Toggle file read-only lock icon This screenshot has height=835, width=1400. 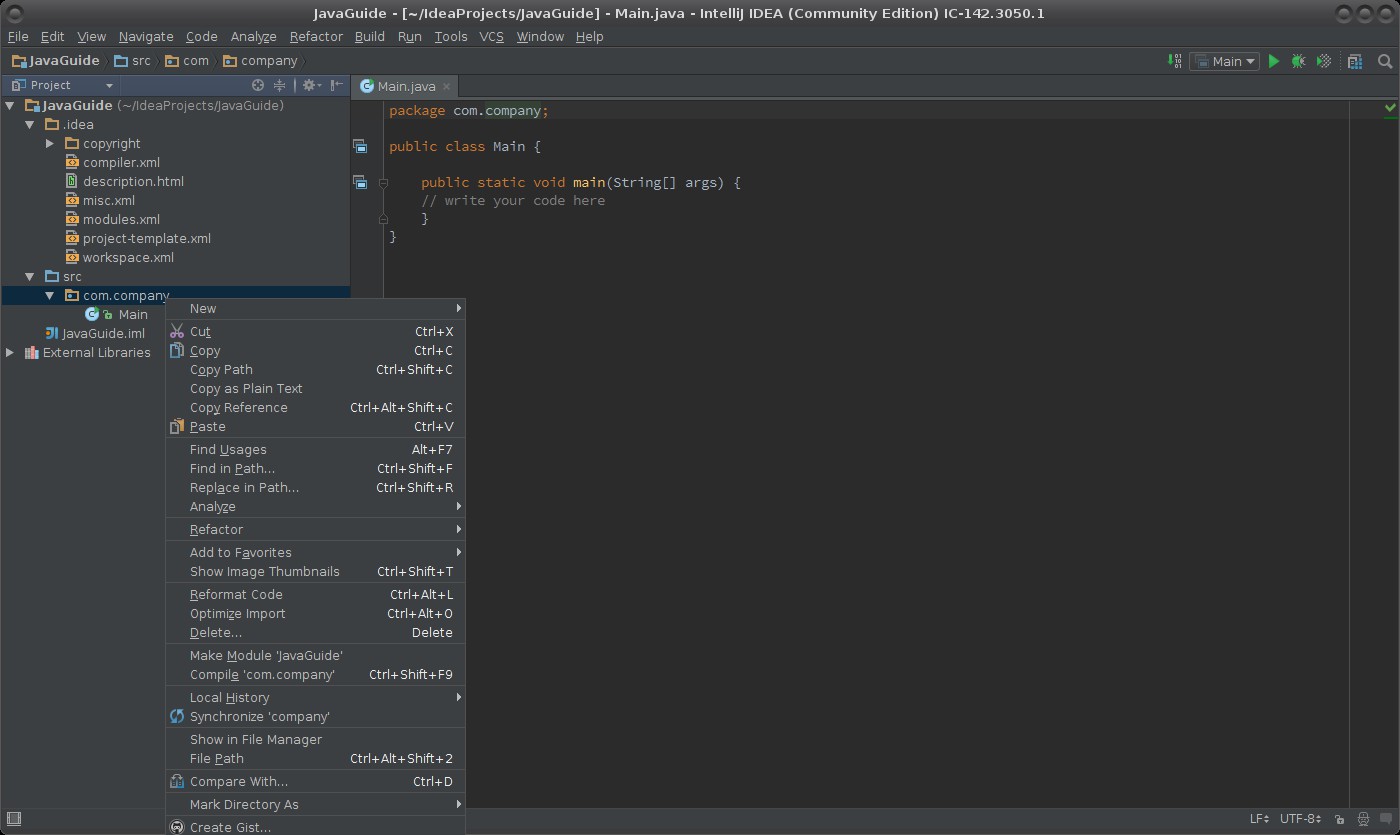pos(1339,819)
